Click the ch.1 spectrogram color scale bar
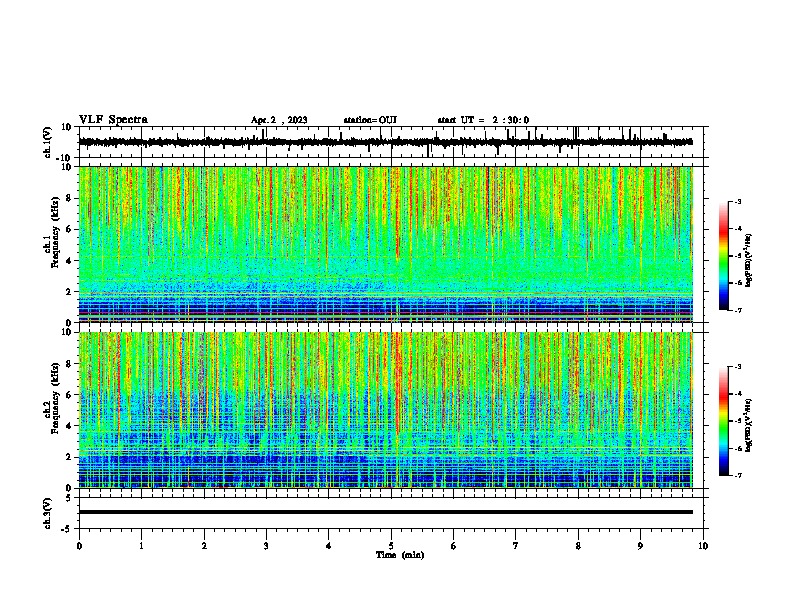Screen dimensions: 792x612 tap(723, 256)
